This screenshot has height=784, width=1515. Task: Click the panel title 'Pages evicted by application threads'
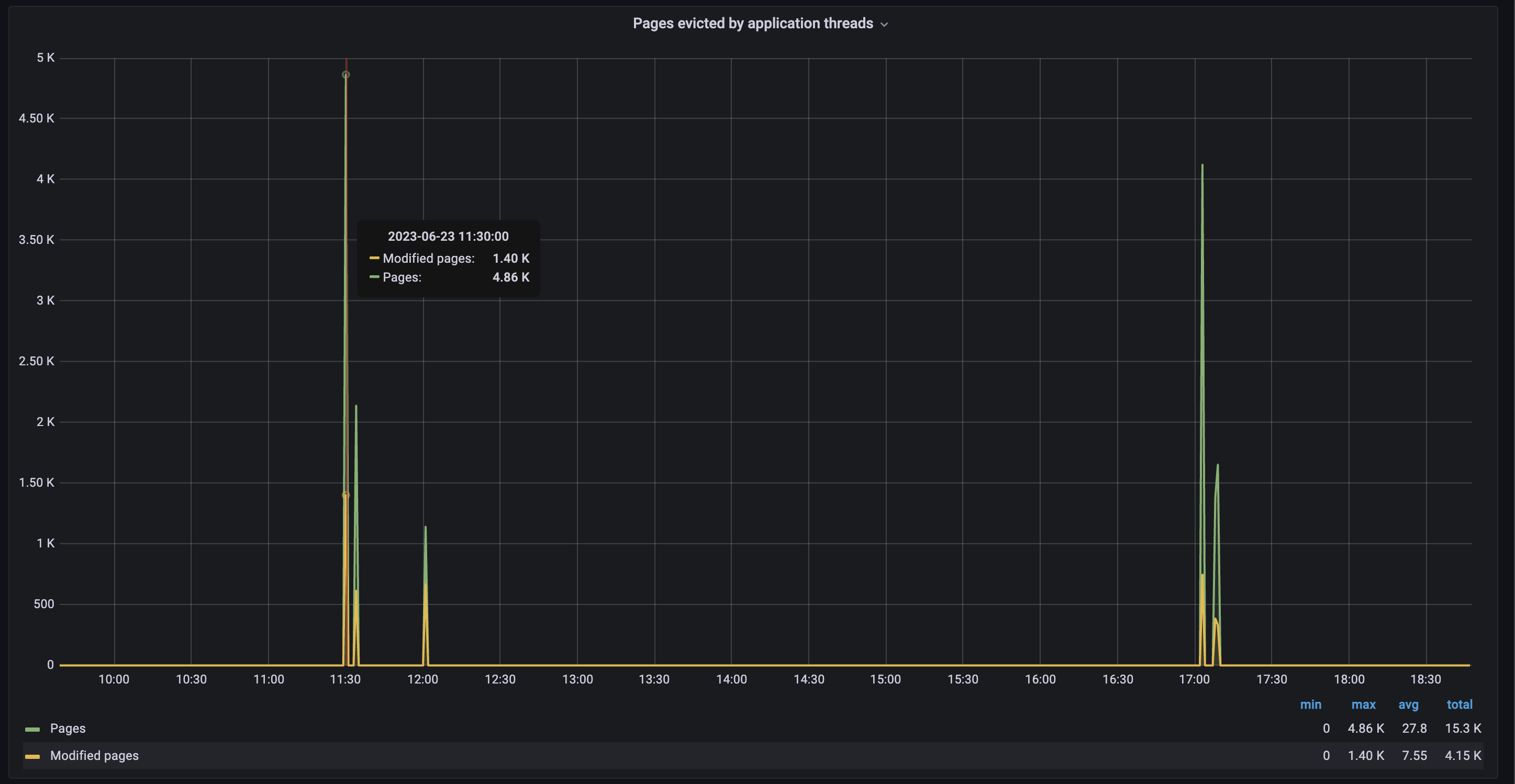752,24
